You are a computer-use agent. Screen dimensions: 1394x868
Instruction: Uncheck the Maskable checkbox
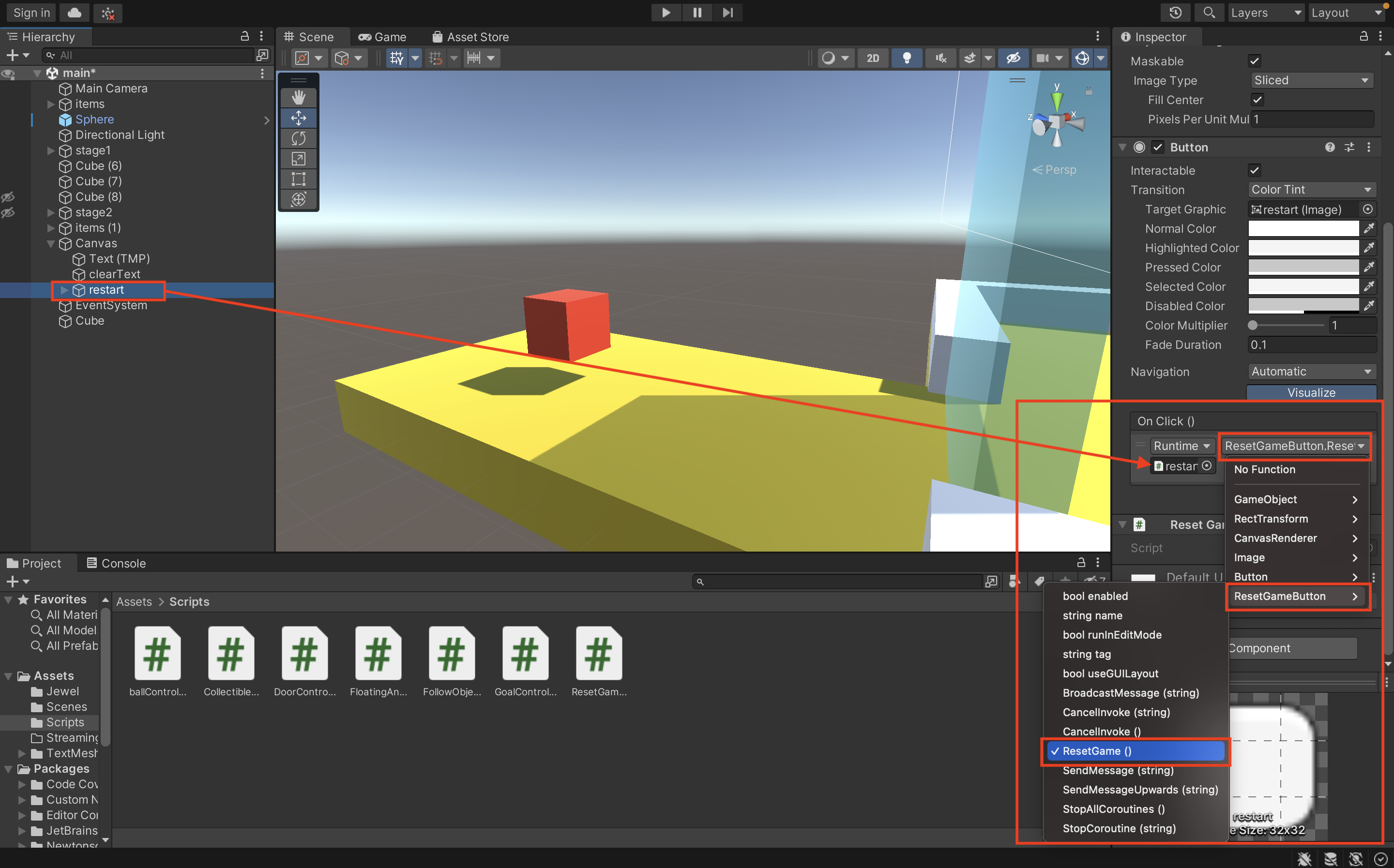coord(1255,61)
